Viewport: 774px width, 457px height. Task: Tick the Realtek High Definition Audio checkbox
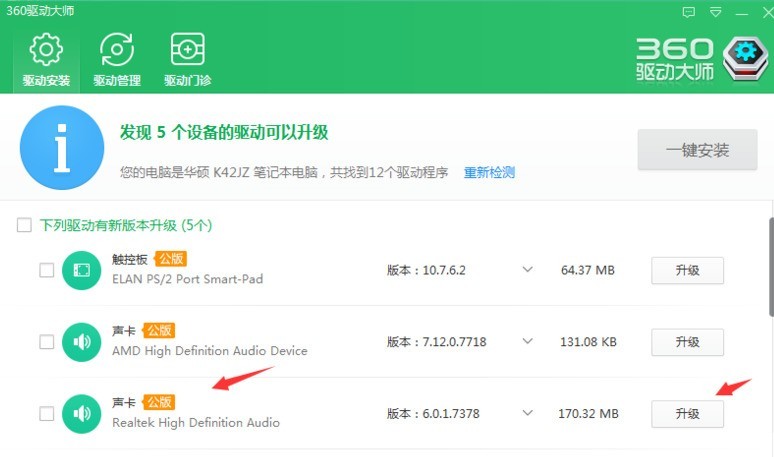pyautogui.click(x=46, y=413)
